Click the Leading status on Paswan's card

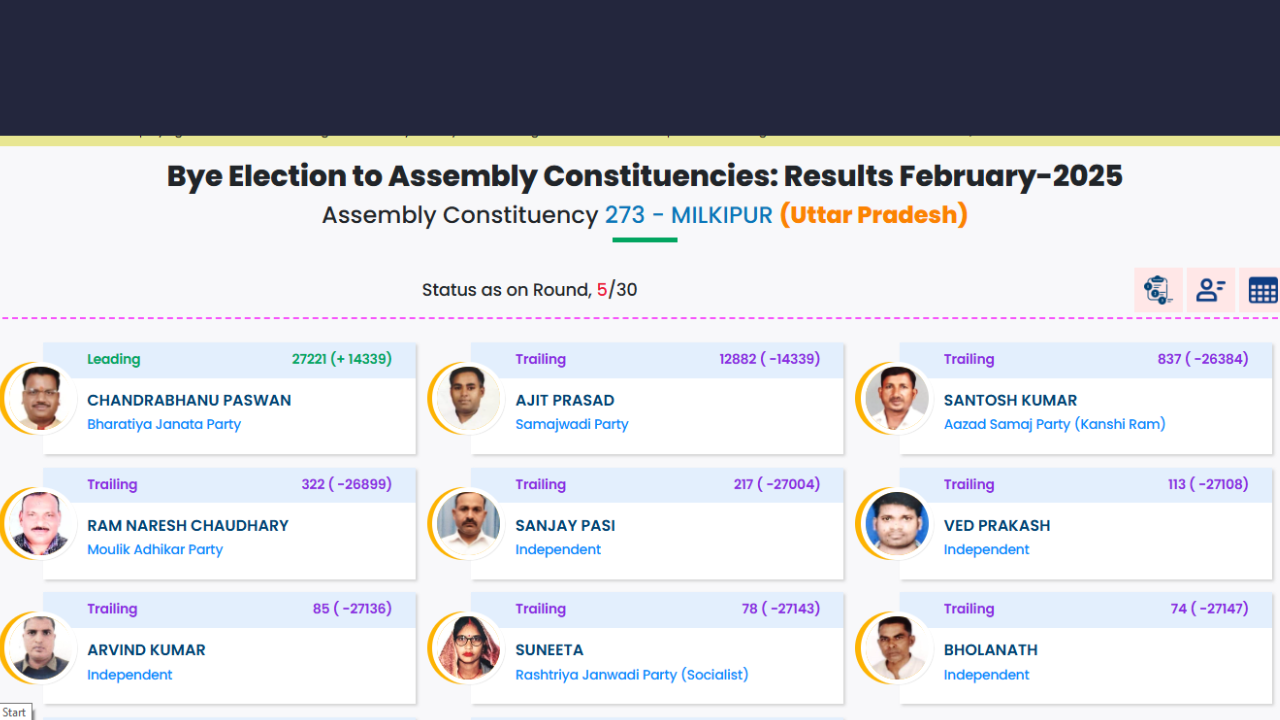coord(114,359)
